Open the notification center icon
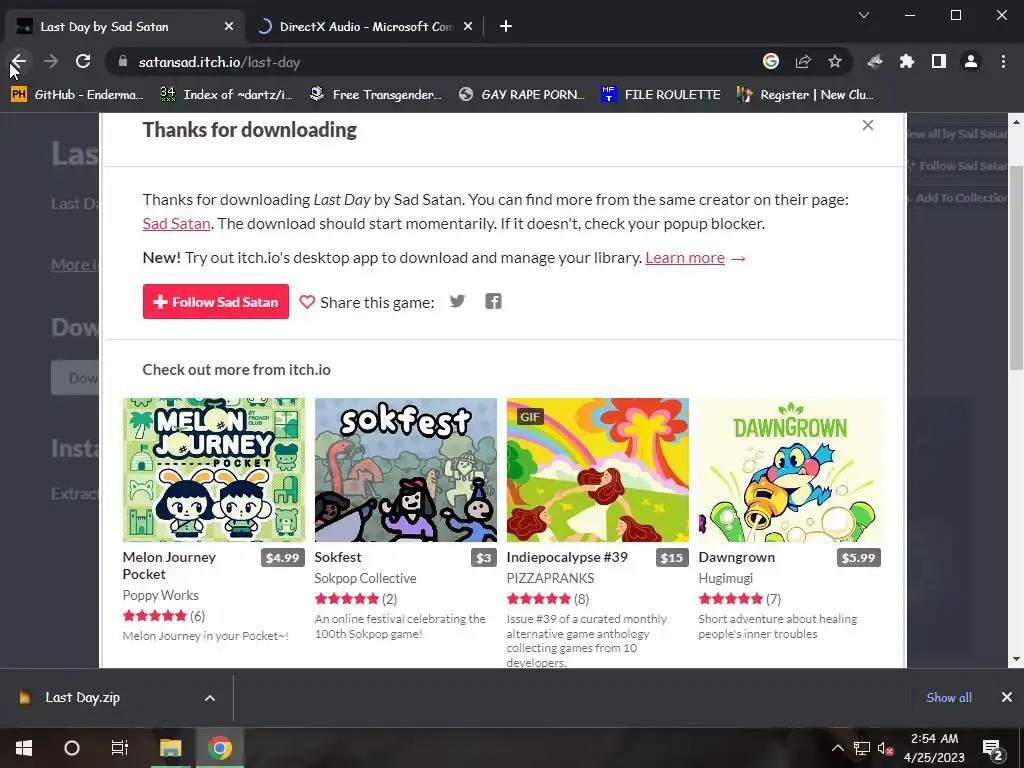Screen dimensions: 1024x768 click(992, 748)
